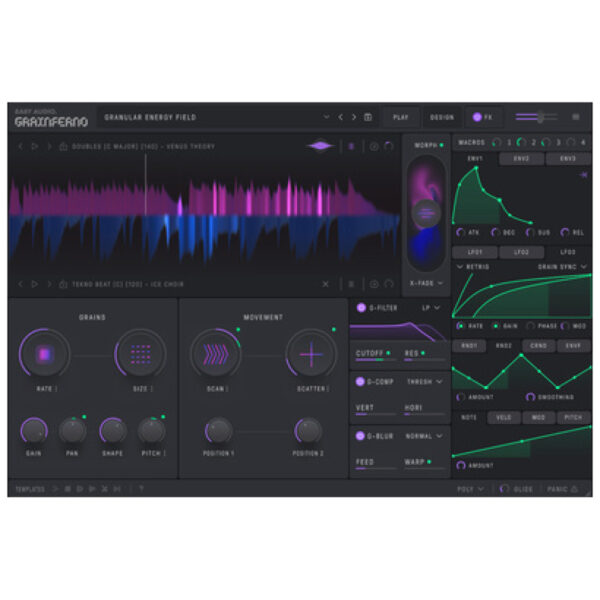
Task: Play the Tekno Beat sample preview
Action: coord(34,284)
